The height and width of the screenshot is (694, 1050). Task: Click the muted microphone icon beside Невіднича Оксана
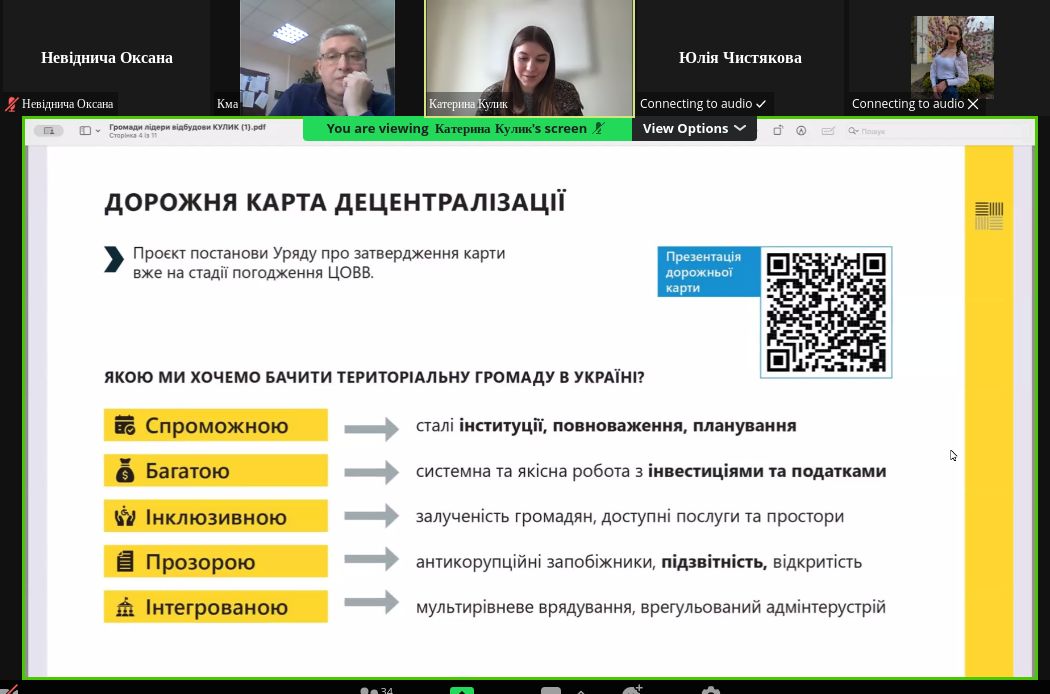(x=12, y=104)
